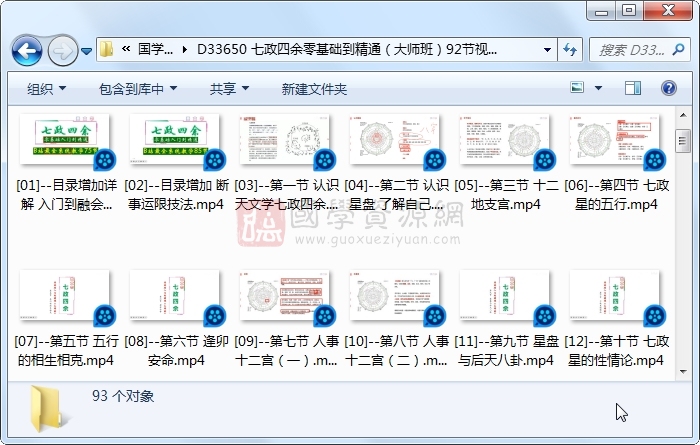700x445 pixels.
Task: Click the video badge icon on file [07]
Action: pyautogui.click(x=105, y=316)
